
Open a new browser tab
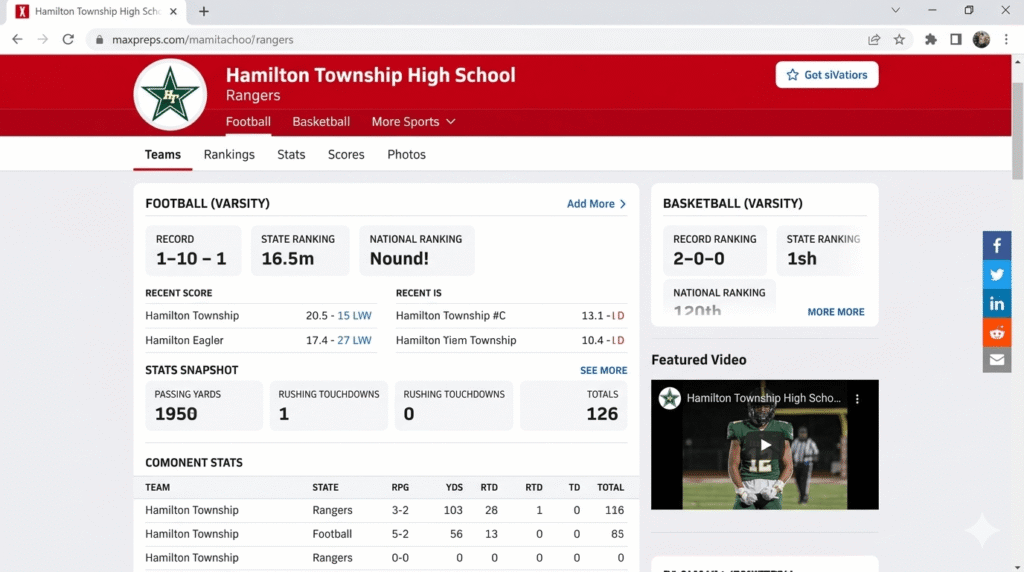click(204, 11)
